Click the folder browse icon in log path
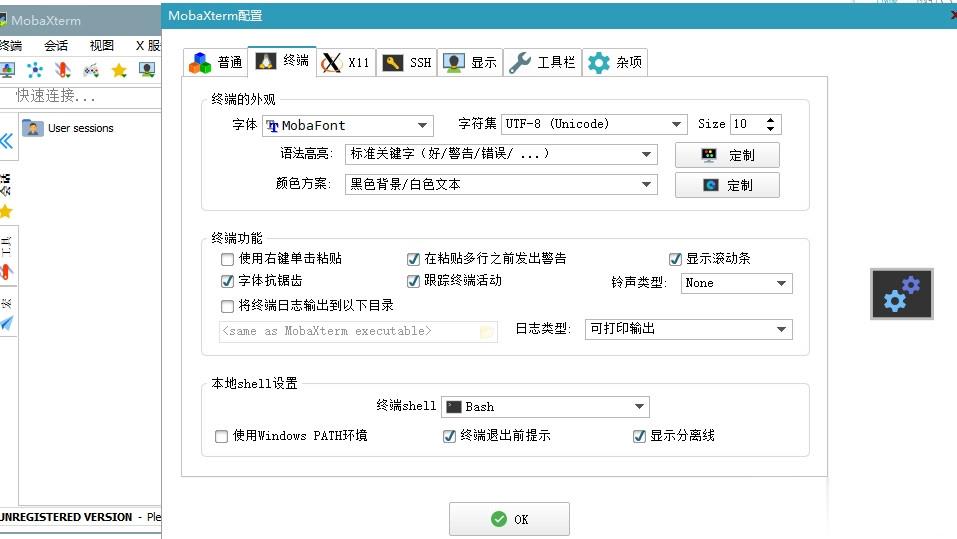This screenshot has height=539, width=957. pyautogui.click(x=486, y=332)
